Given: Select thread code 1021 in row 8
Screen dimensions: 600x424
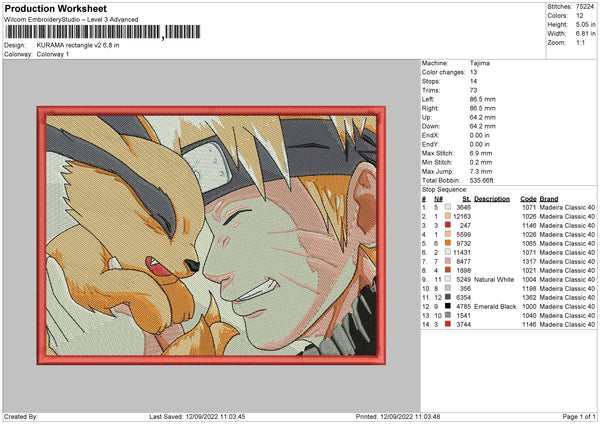Looking at the screenshot, I should click(x=529, y=271).
